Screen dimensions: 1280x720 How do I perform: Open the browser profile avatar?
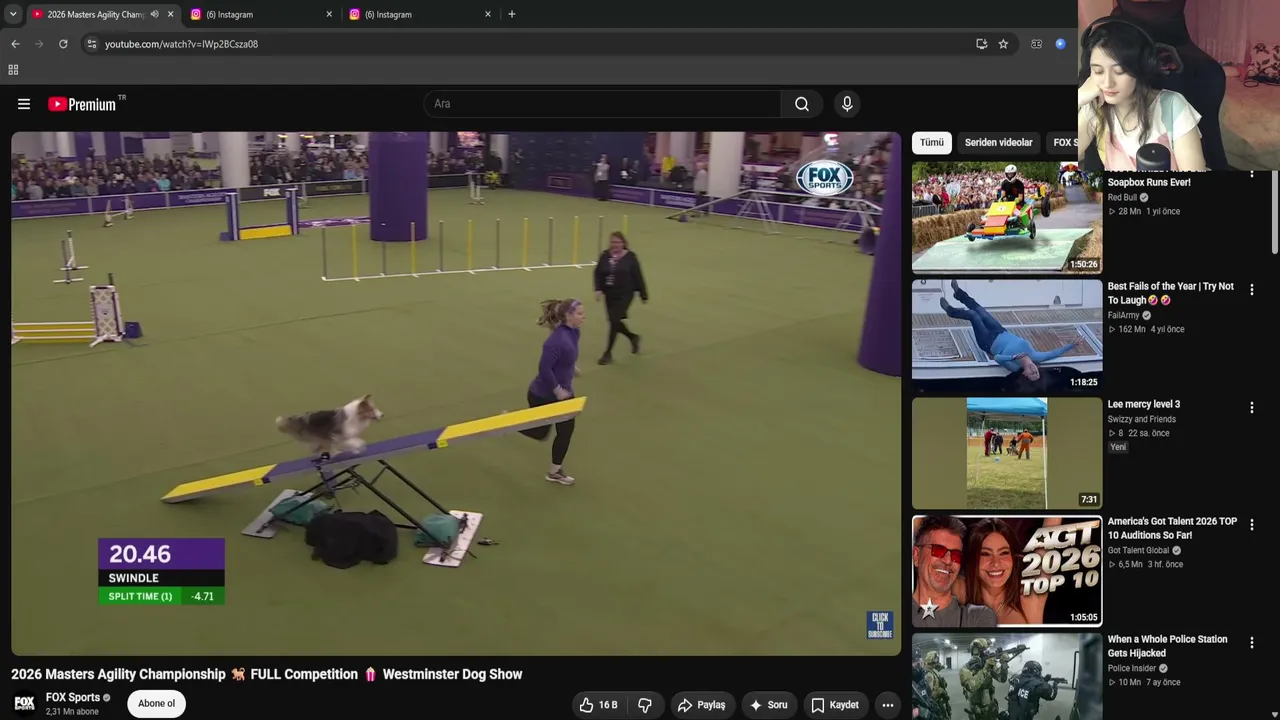1060,44
